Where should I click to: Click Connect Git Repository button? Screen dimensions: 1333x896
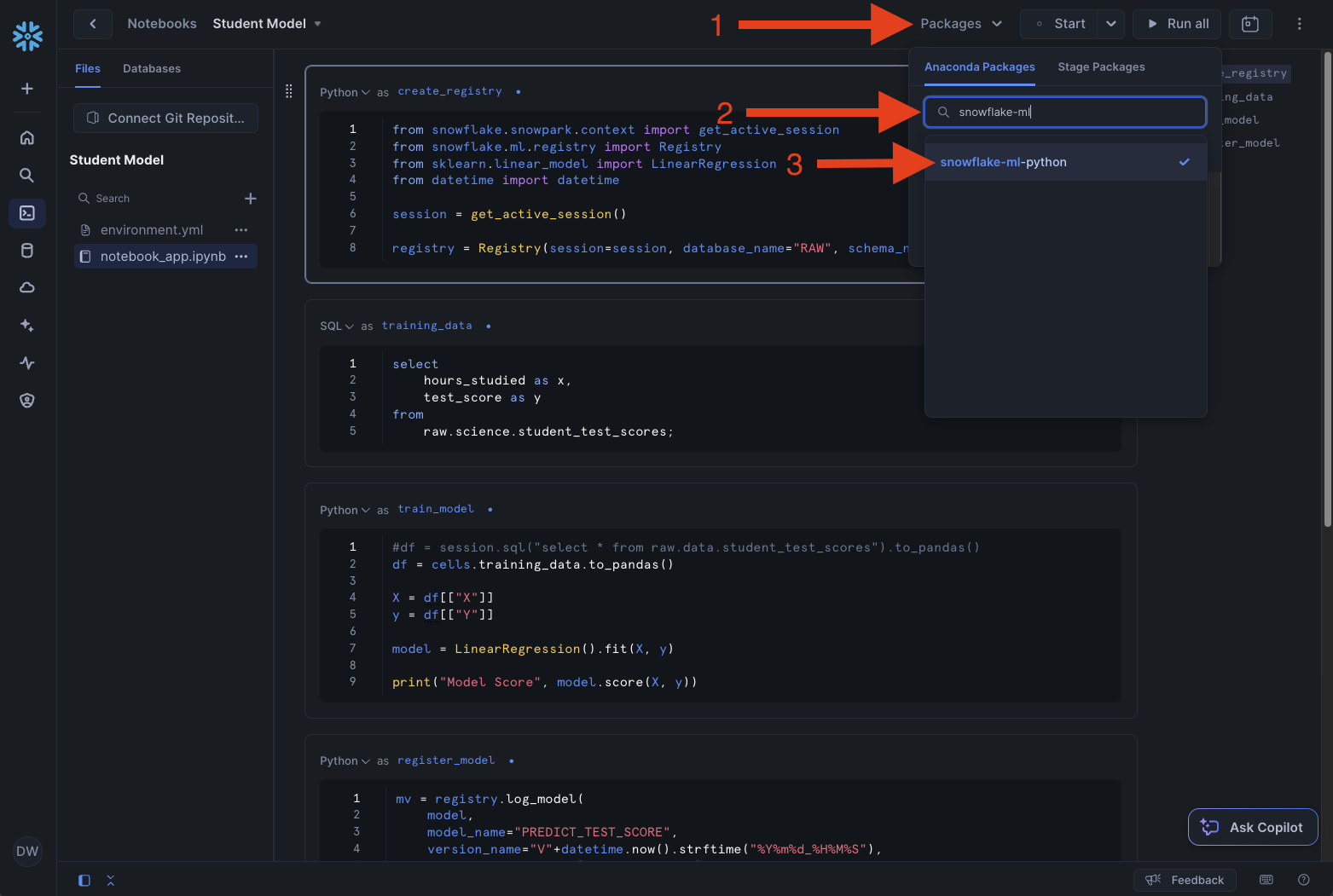(165, 118)
